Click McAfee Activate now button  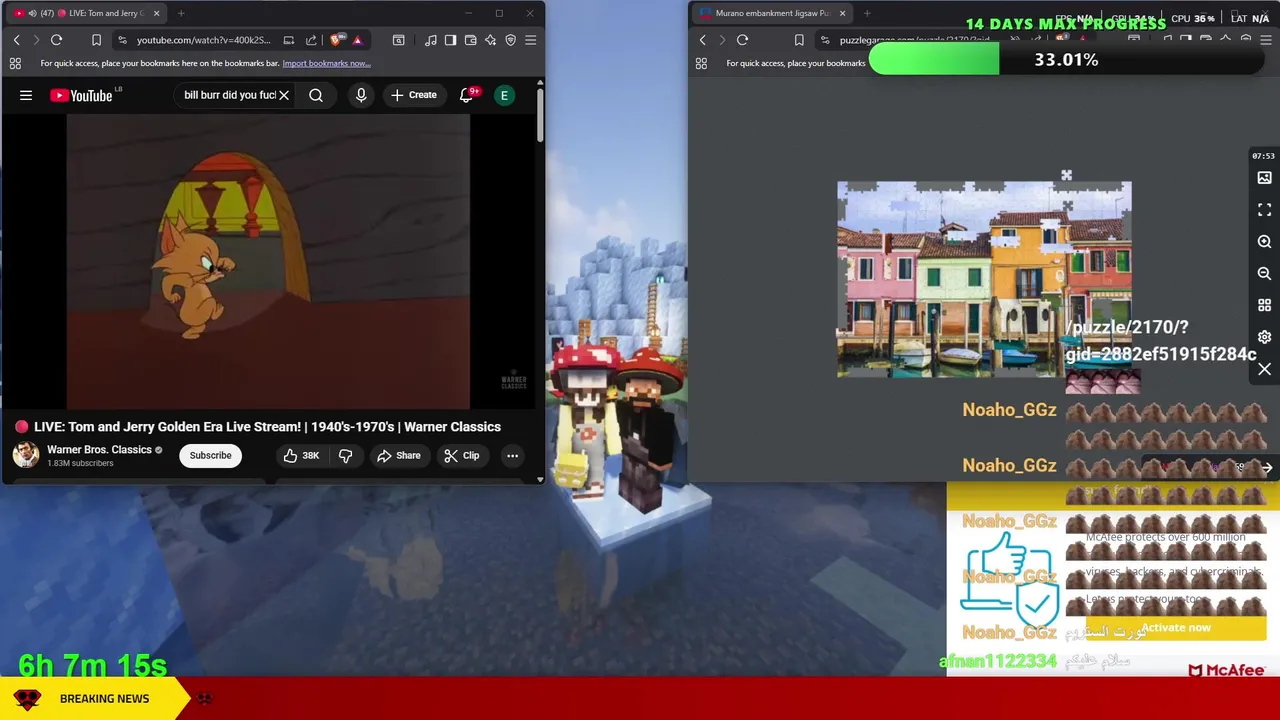click(x=1176, y=628)
